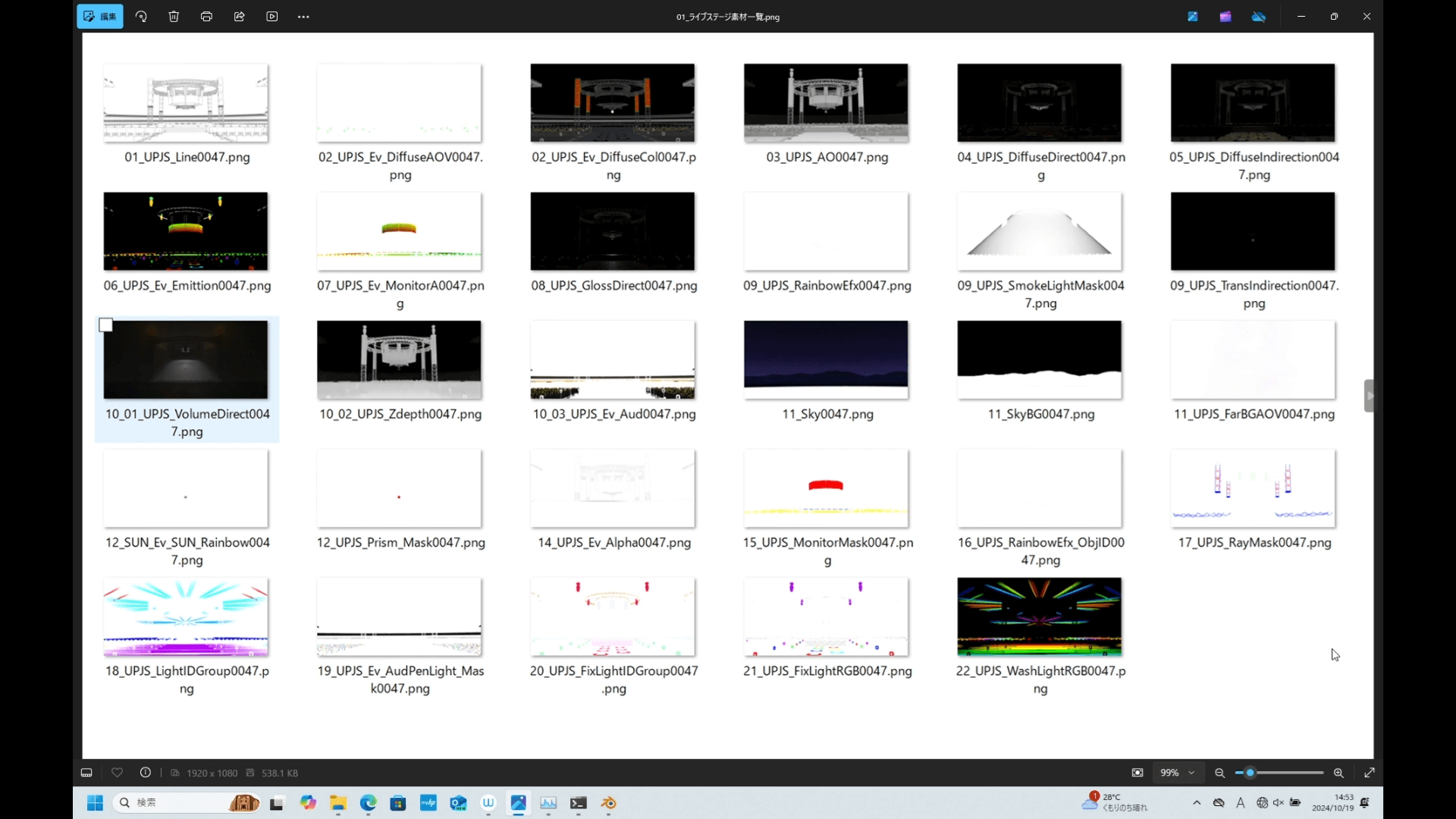This screenshot has height=819, width=1456.
Task: Zoom in with the plus magnifier icon
Action: [1338, 773]
